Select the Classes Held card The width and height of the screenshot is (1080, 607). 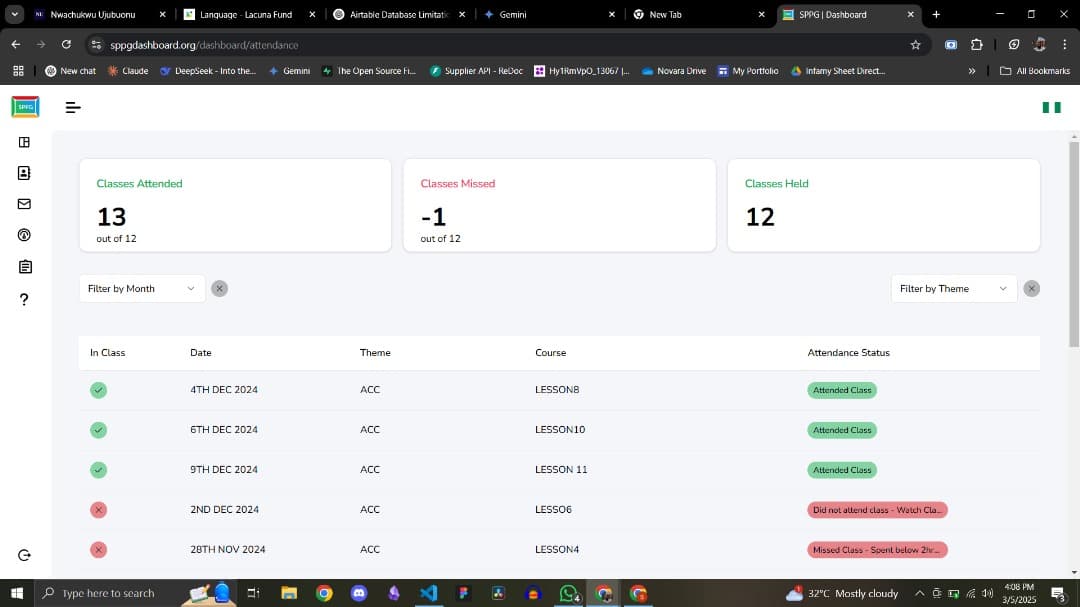884,205
